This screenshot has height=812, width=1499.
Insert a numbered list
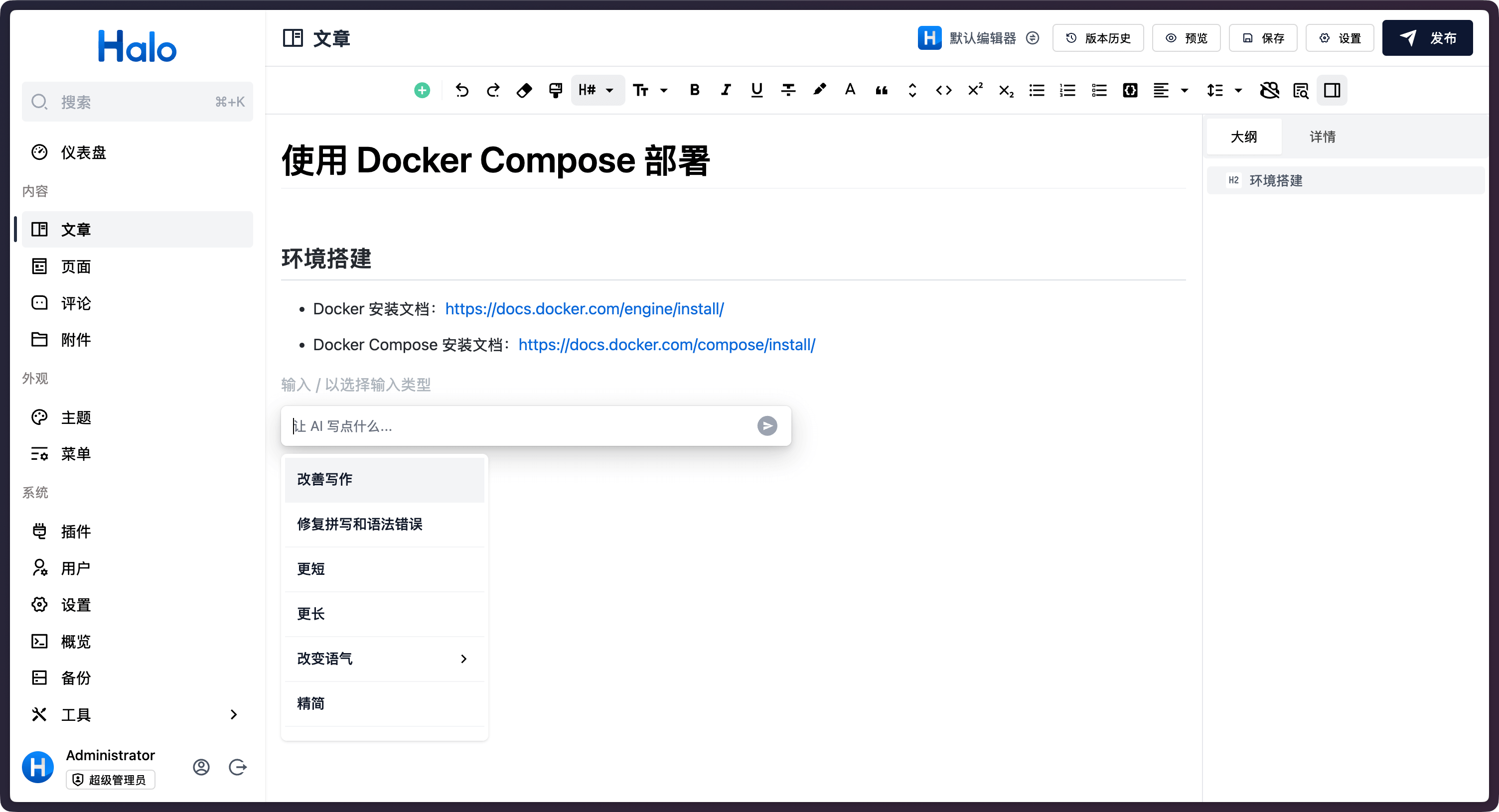[x=1068, y=90]
